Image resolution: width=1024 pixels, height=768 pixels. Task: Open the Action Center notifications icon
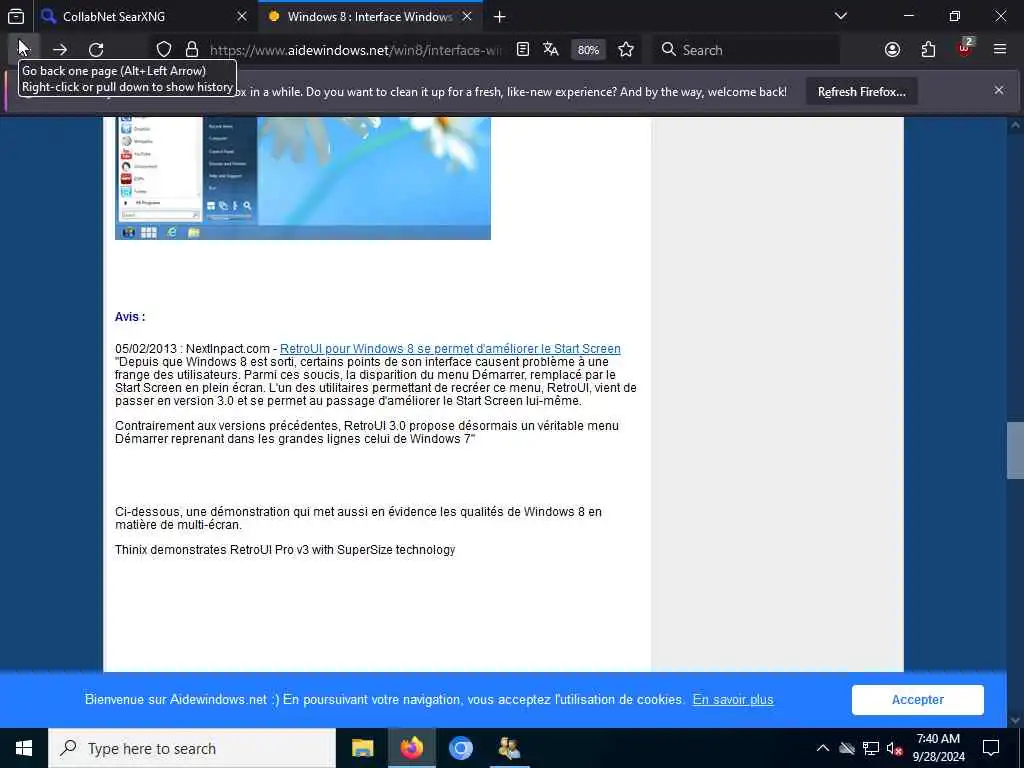click(x=991, y=748)
